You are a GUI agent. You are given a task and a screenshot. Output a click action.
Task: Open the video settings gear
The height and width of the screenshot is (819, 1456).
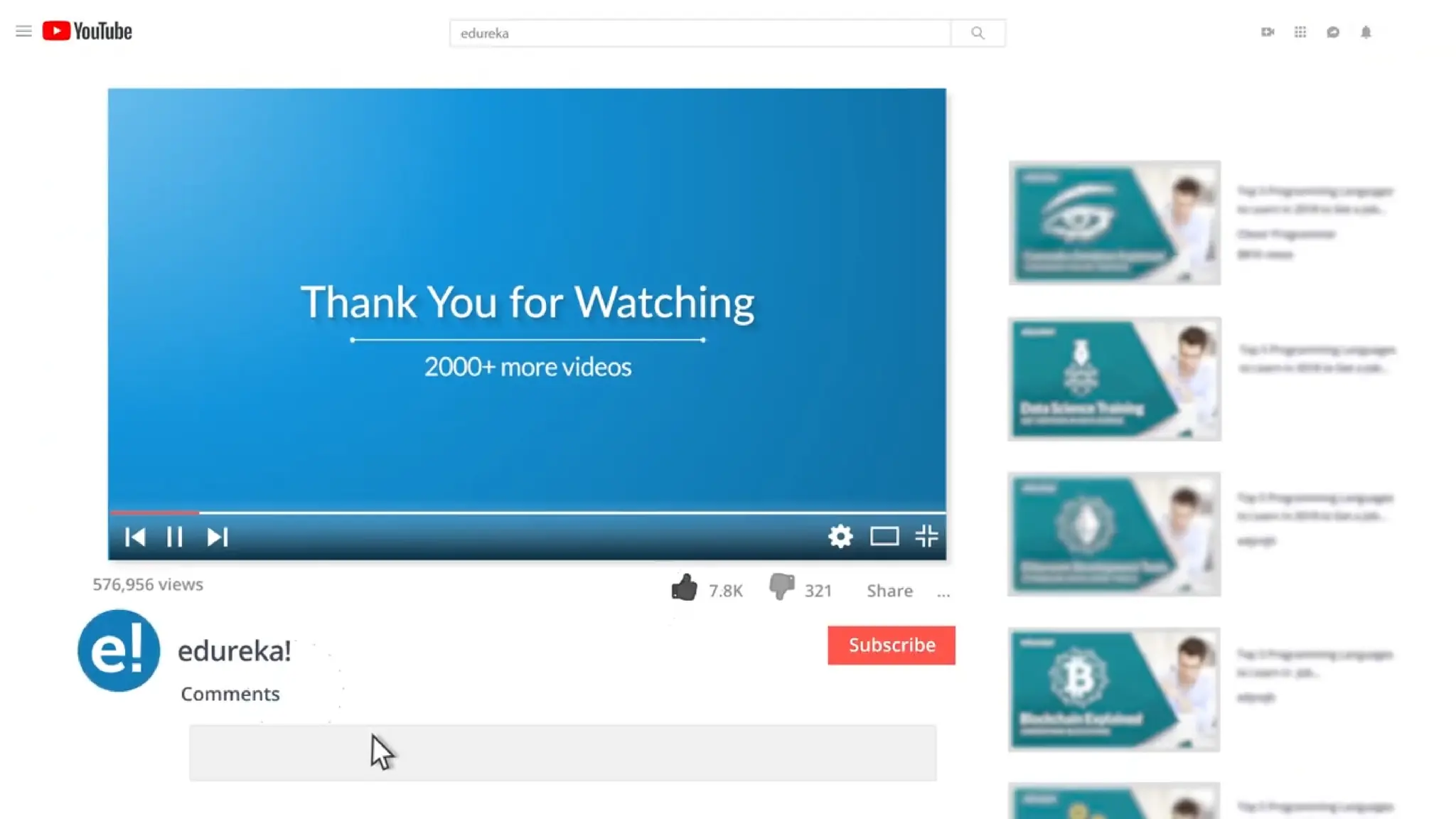(840, 536)
